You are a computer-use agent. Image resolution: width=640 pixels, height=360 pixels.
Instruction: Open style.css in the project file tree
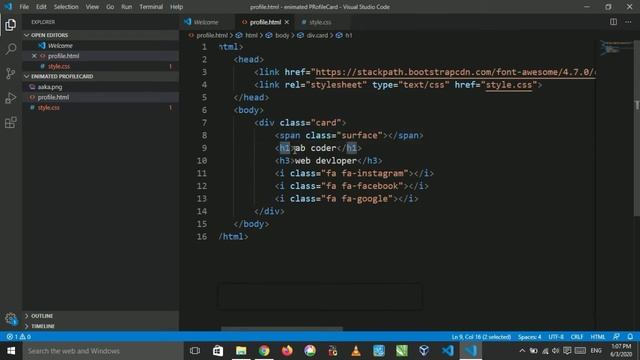pyautogui.click(x=49, y=108)
